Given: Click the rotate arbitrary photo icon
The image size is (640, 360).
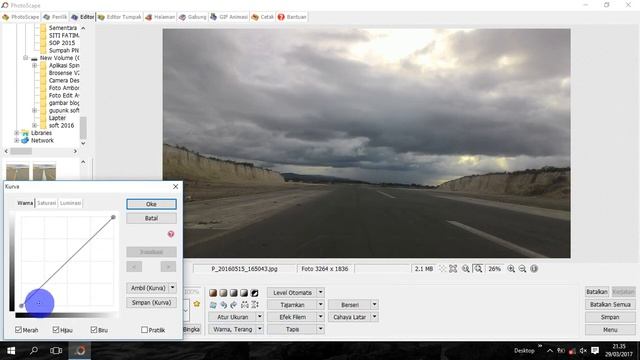Looking at the screenshot, I should [x=213, y=304].
